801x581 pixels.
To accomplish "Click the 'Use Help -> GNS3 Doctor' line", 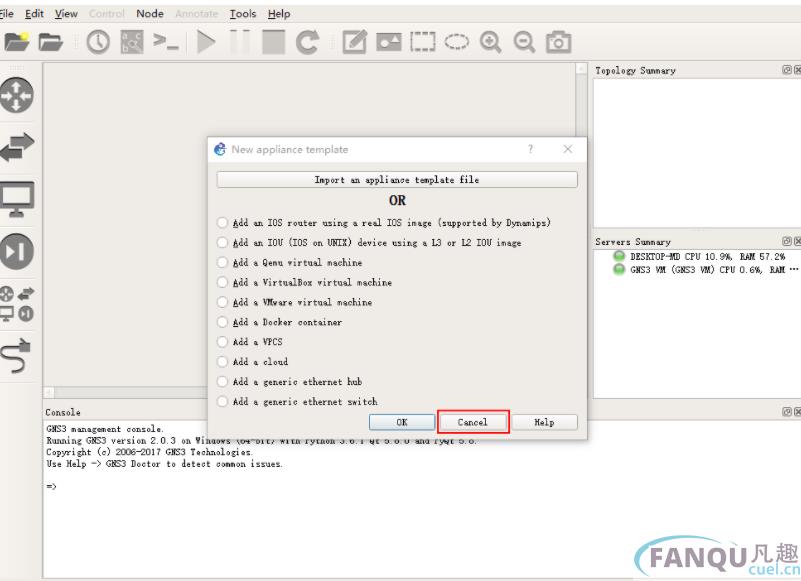I will tap(164, 464).
